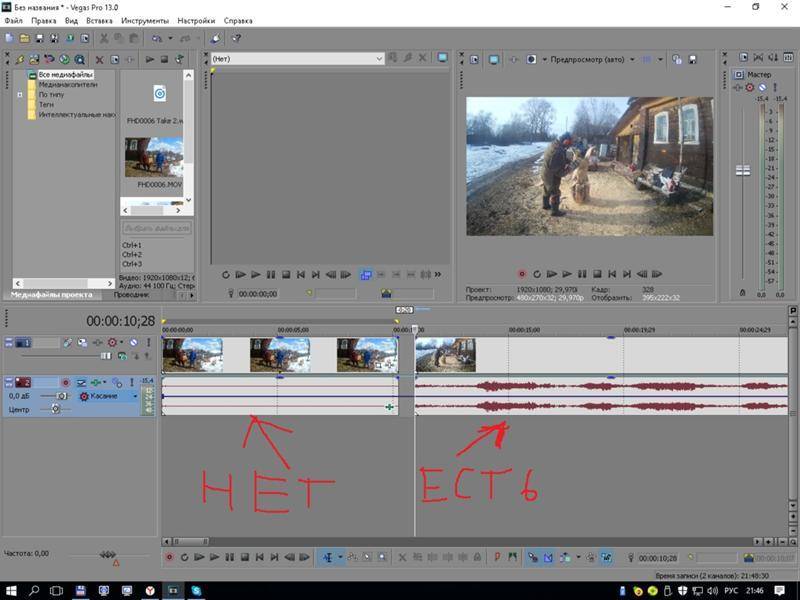Screen dimensions: 800x600
Task: Create a new project via toolbar icon
Action: point(9,38)
